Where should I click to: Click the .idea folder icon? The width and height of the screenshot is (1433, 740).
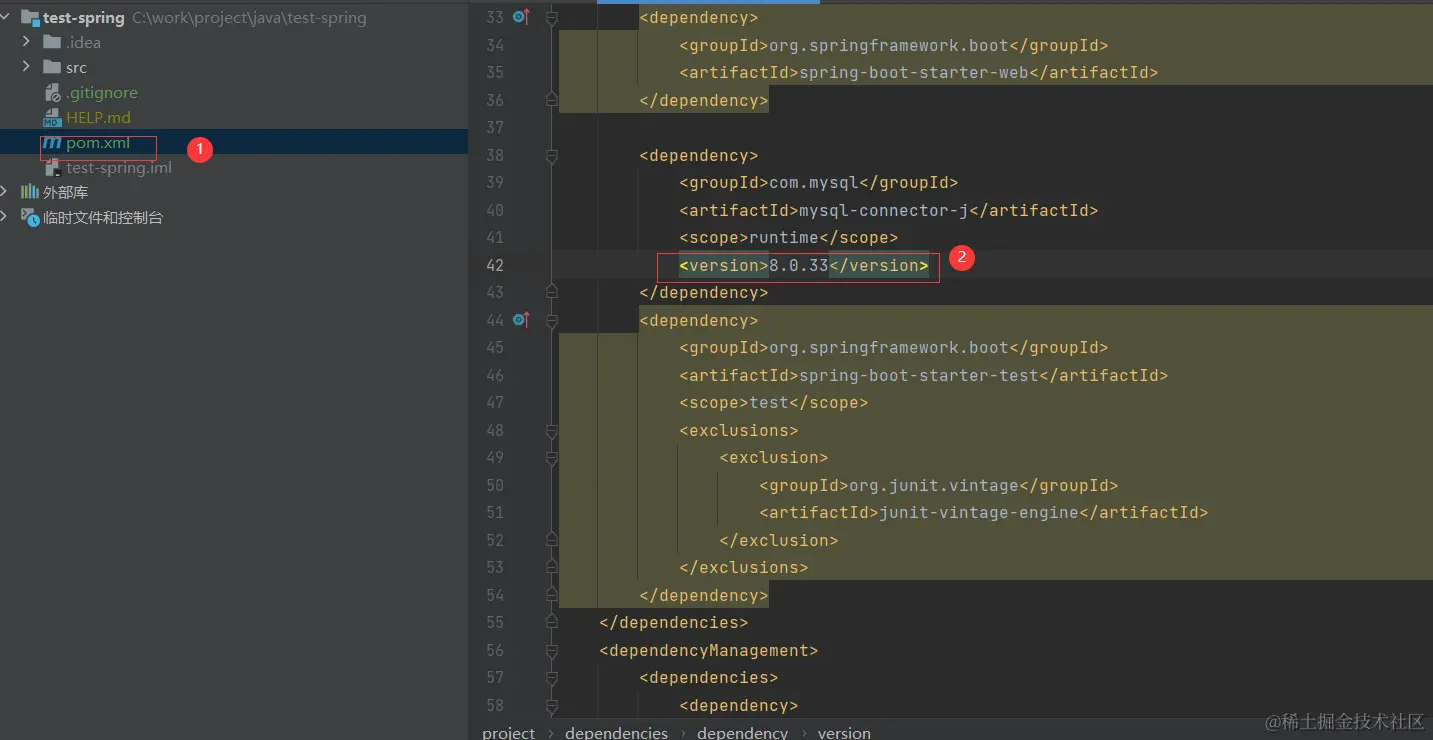(52, 42)
